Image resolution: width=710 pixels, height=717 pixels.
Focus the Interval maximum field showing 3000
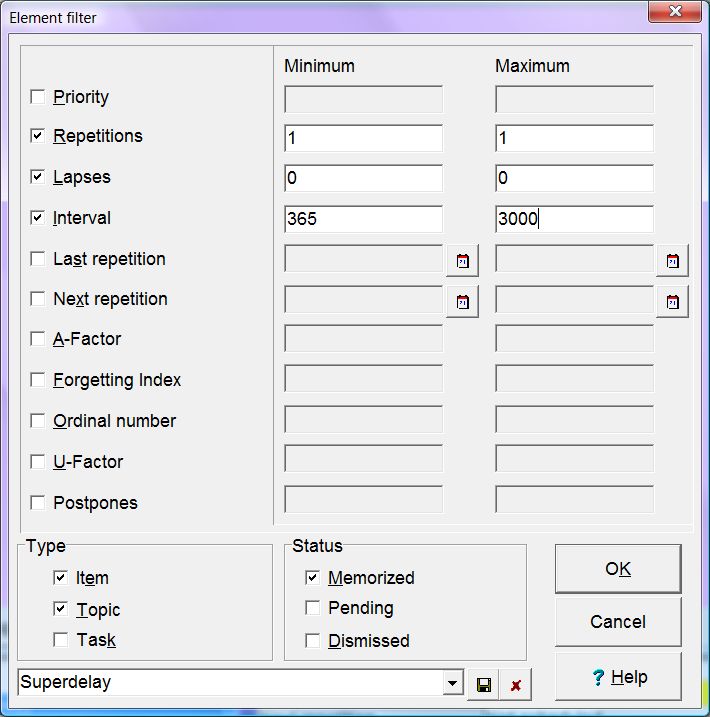(574, 219)
